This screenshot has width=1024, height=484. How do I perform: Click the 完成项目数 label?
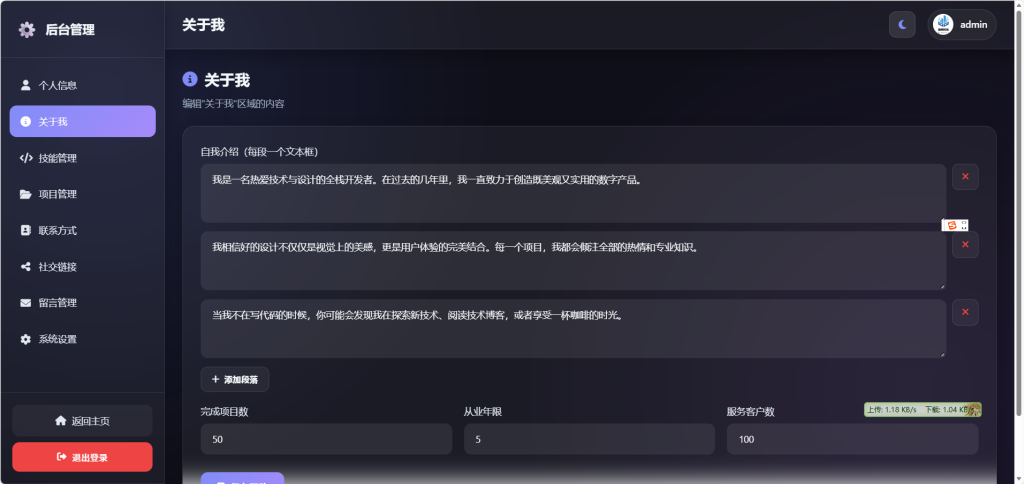(x=224, y=411)
